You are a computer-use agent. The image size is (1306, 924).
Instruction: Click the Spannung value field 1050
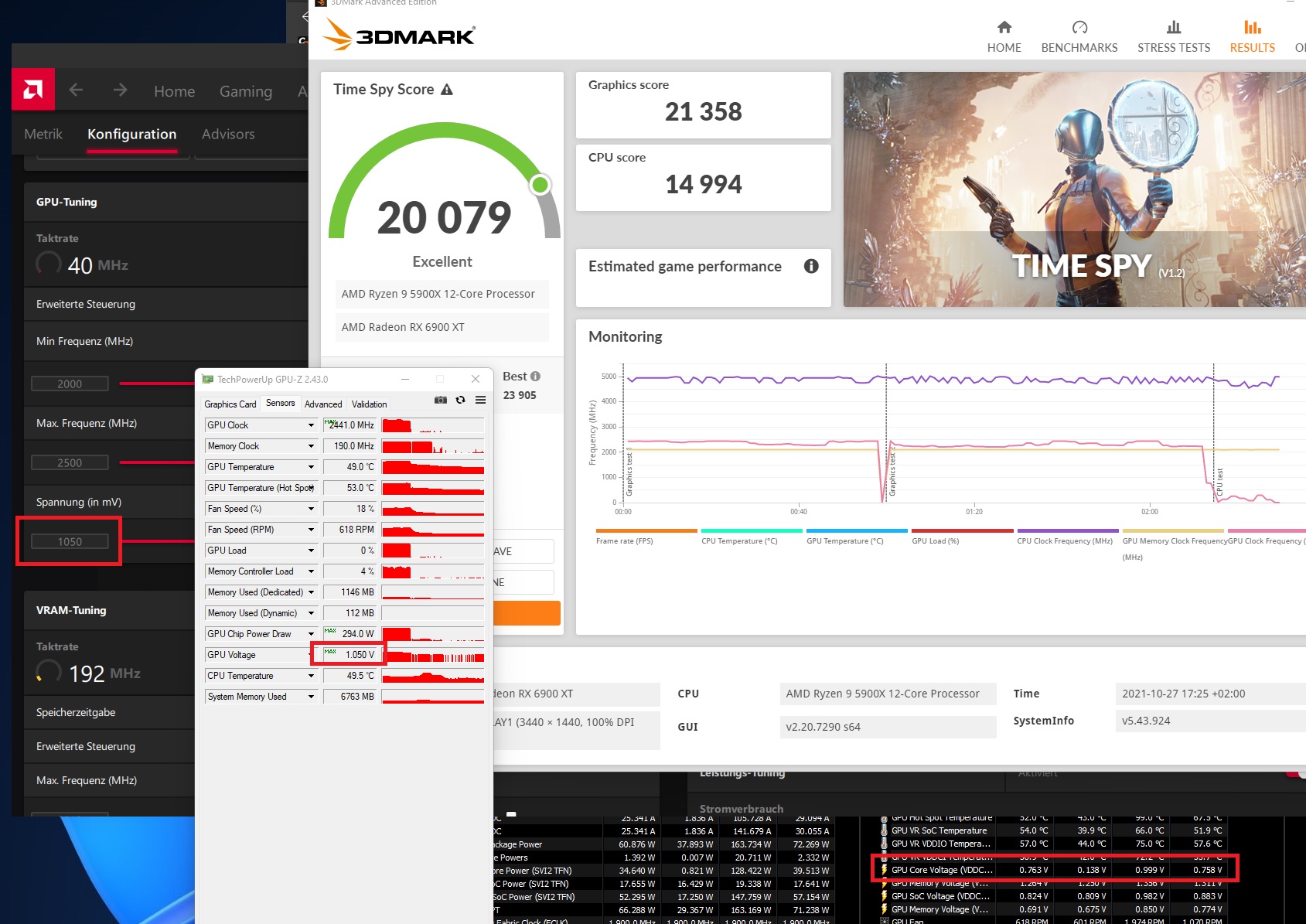point(70,541)
